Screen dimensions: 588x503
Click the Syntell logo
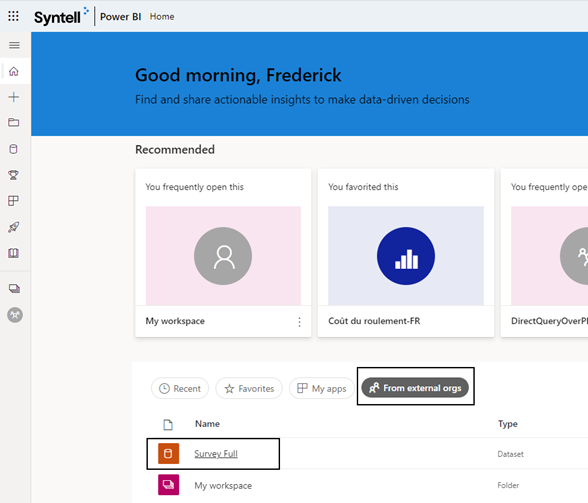click(61, 17)
